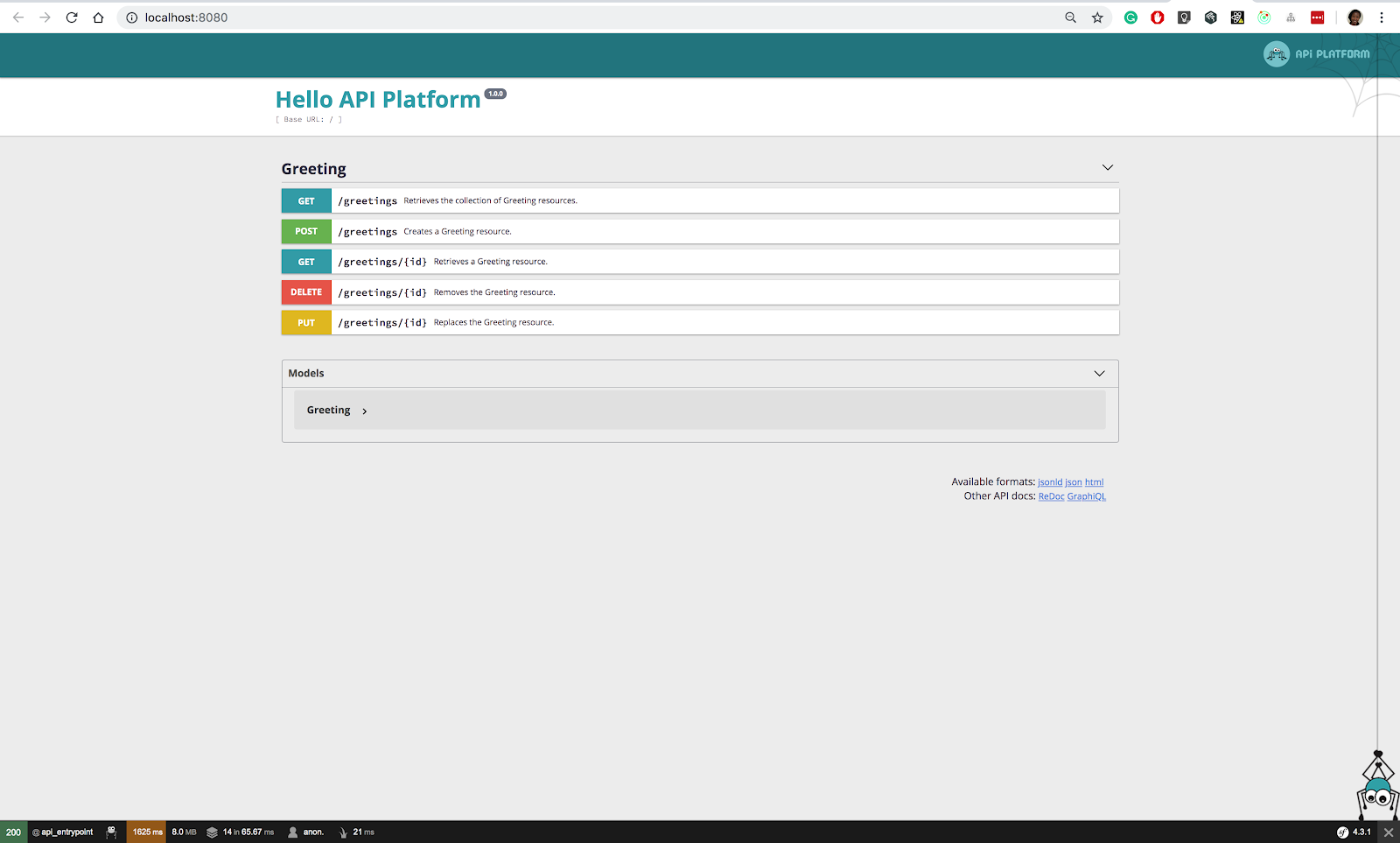1400x843 pixels.
Task: Open the api_entrypoint route profiler entry
Action: pos(62,832)
